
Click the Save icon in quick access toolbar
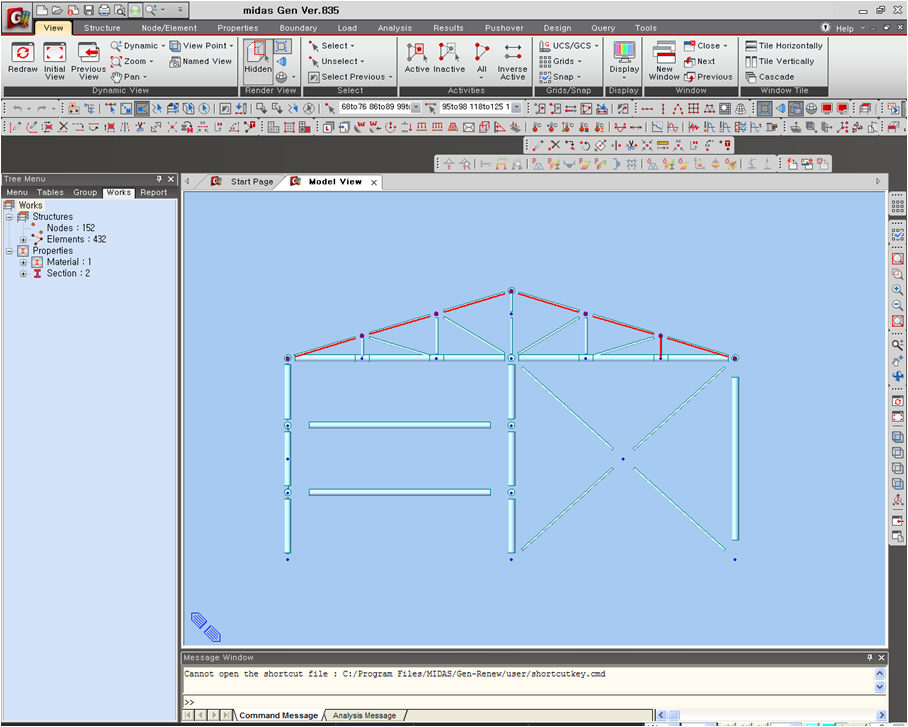[89, 10]
